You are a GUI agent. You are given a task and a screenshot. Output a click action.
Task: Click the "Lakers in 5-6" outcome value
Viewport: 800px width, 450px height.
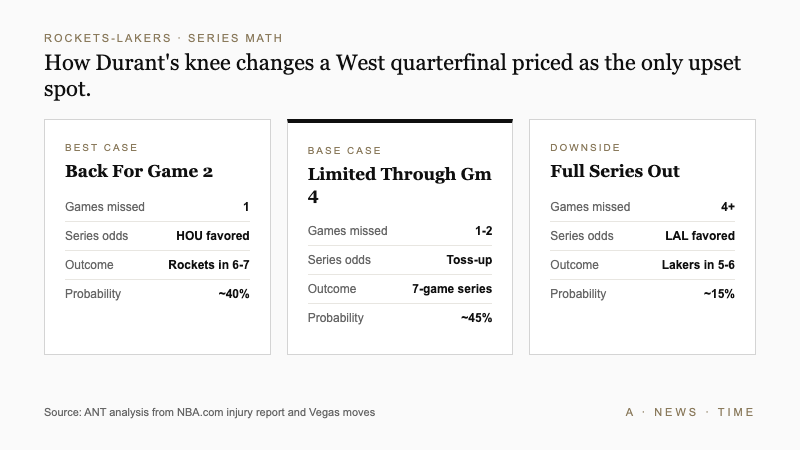pos(698,265)
